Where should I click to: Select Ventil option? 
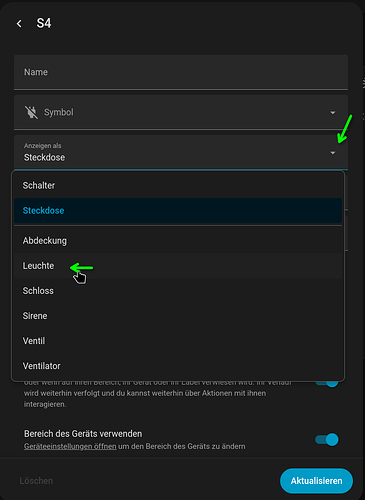[x=178, y=341]
